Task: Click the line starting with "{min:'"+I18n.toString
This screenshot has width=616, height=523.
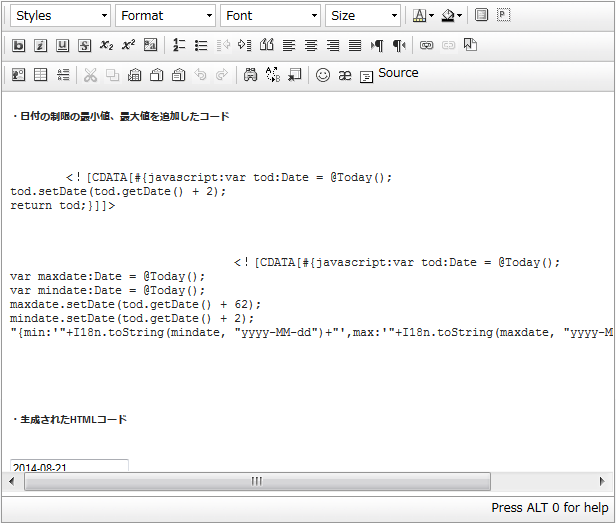Action: (312, 333)
